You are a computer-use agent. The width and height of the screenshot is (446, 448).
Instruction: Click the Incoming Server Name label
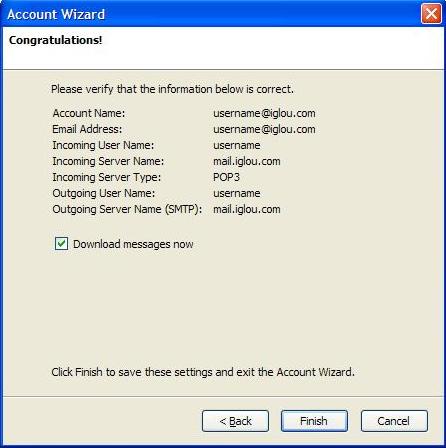[x=108, y=161]
